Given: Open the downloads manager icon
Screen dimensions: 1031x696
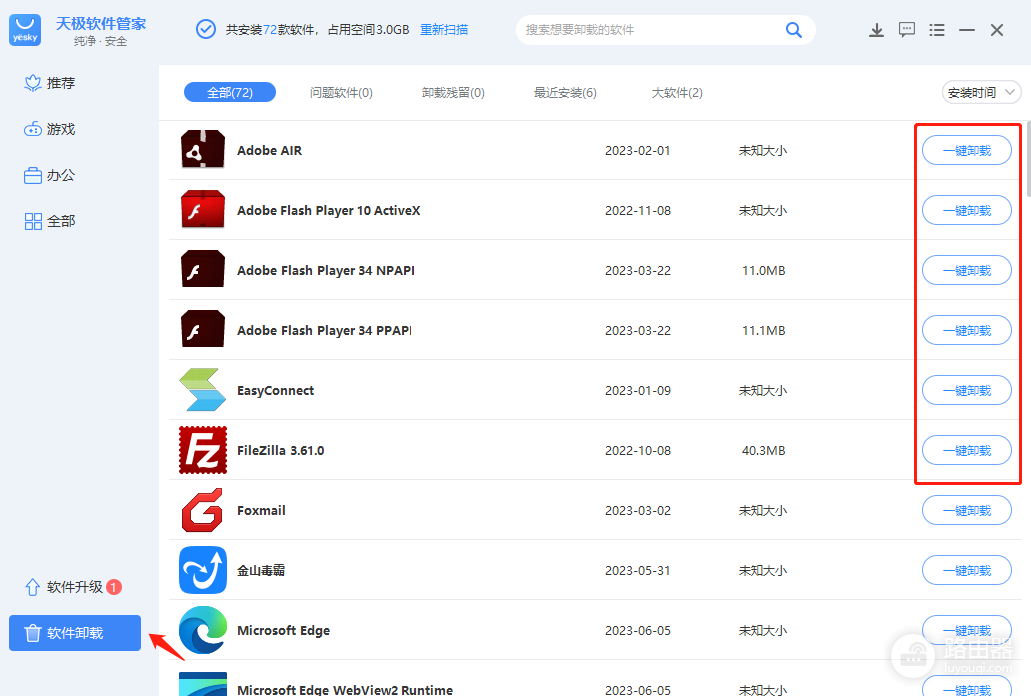Looking at the screenshot, I should tap(876, 30).
